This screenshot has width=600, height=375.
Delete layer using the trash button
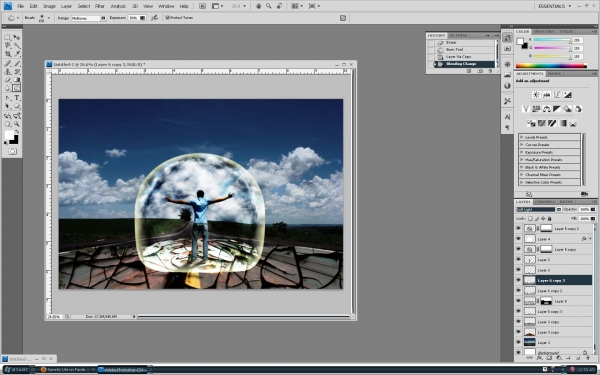(x=588, y=358)
